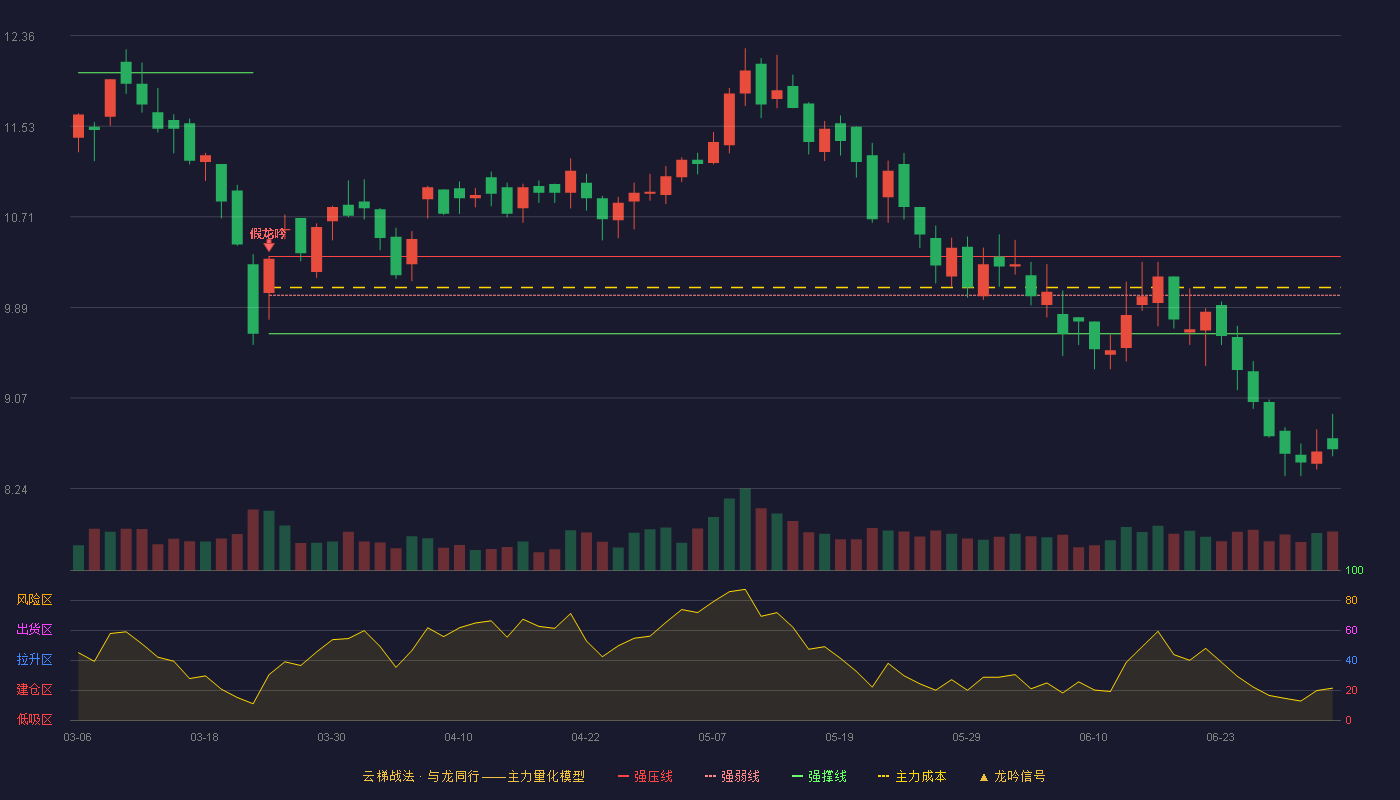Click the red 0 indicator axis value
1400x800 pixels.
pyautogui.click(x=1348, y=720)
